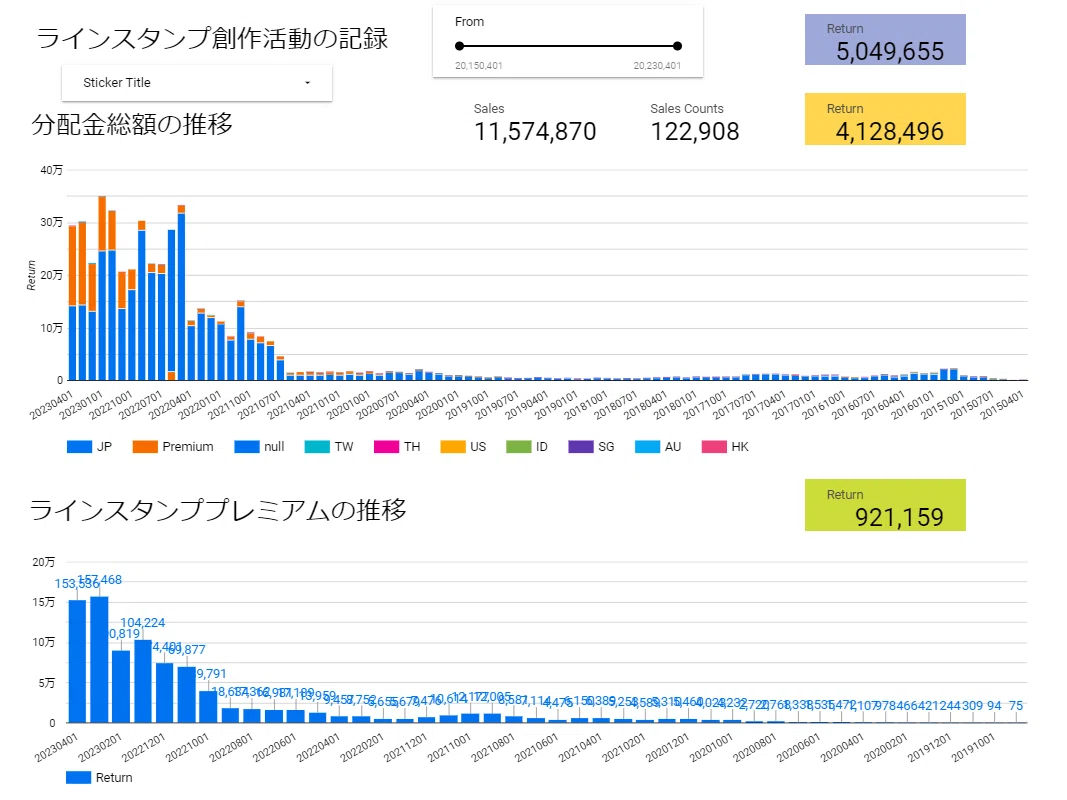The width and height of the screenshot is (1067, 800).
Task: Click the From range slider track
Action: 568,46
